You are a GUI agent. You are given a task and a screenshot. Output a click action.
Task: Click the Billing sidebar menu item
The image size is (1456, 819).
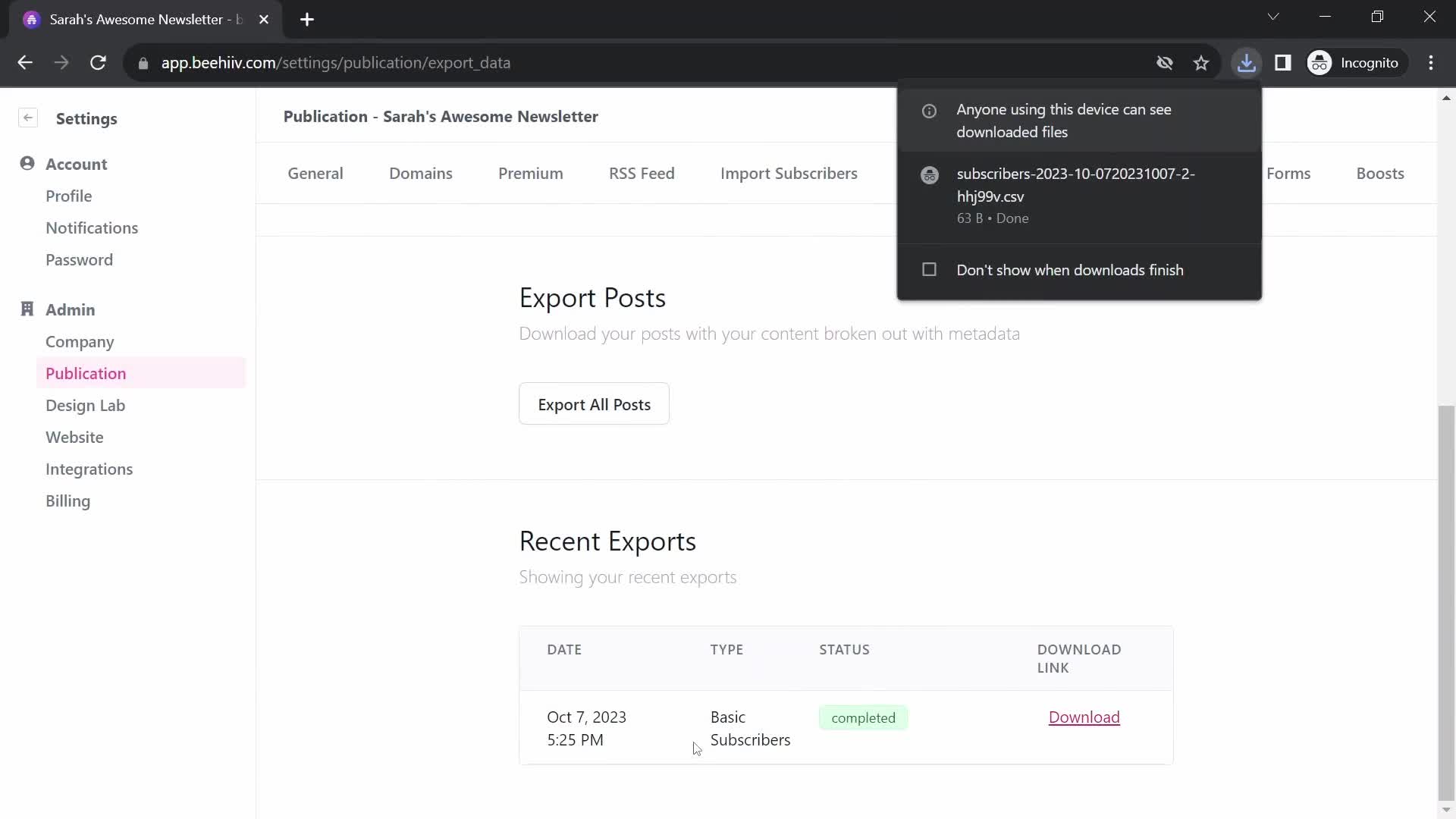68,502
